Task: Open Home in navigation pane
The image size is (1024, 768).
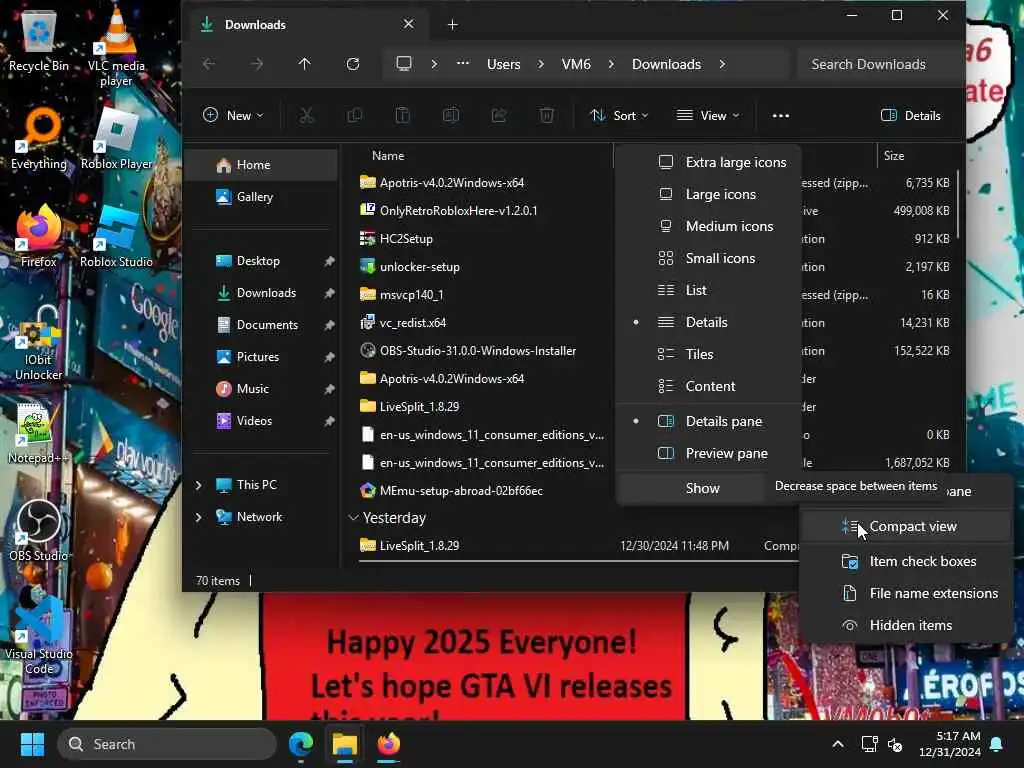Action: [x=263, y=165]
